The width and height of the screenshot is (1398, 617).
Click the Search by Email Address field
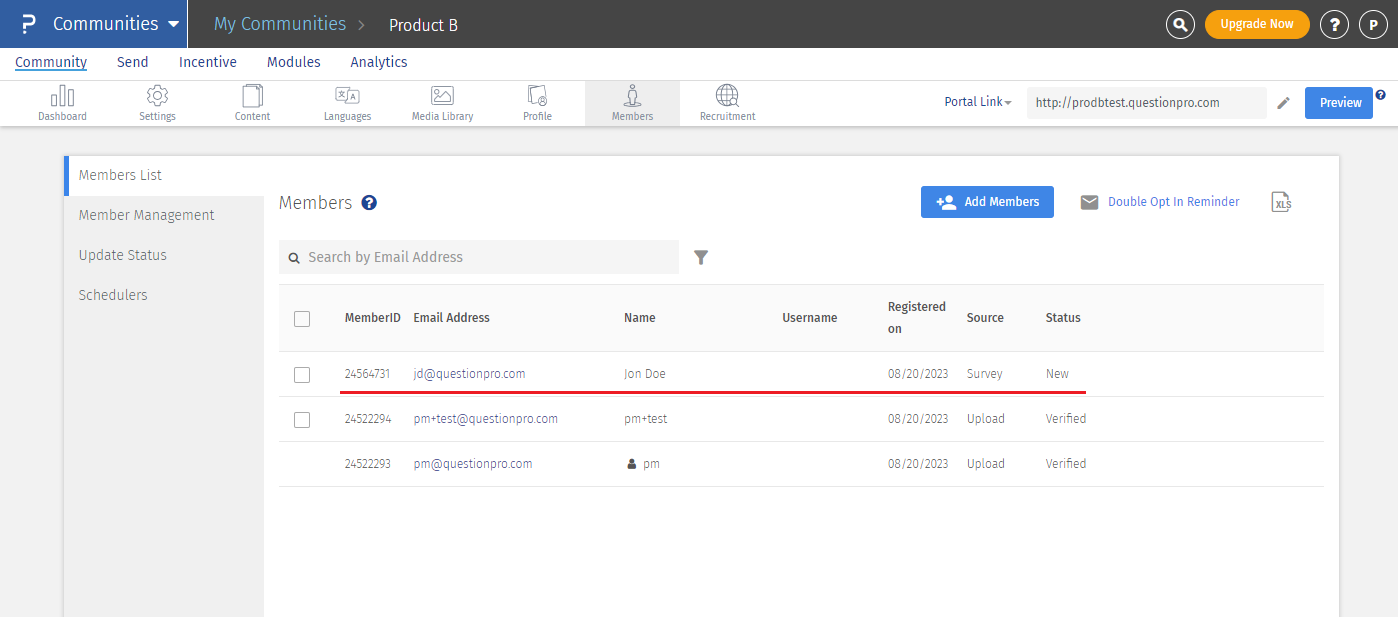pos(478,257)
